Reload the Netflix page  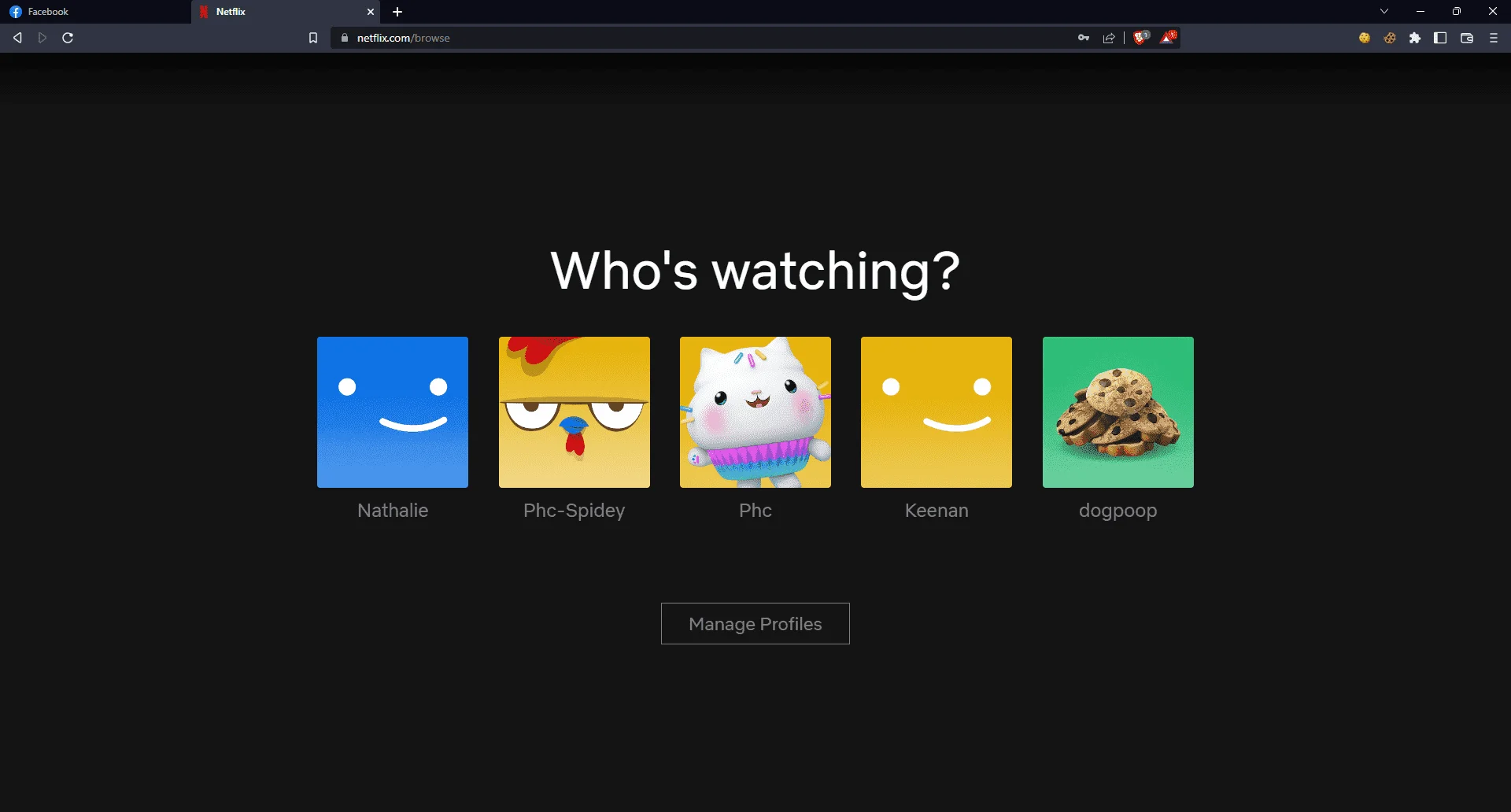tap(68, 38)
